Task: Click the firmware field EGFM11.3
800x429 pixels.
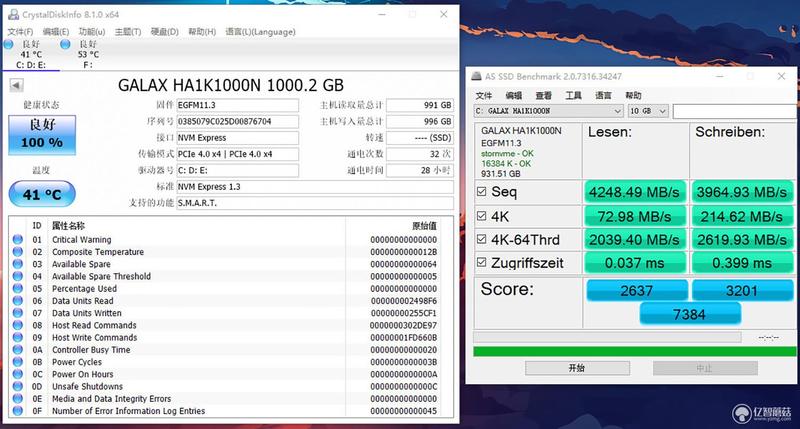Action: (237, 105)
